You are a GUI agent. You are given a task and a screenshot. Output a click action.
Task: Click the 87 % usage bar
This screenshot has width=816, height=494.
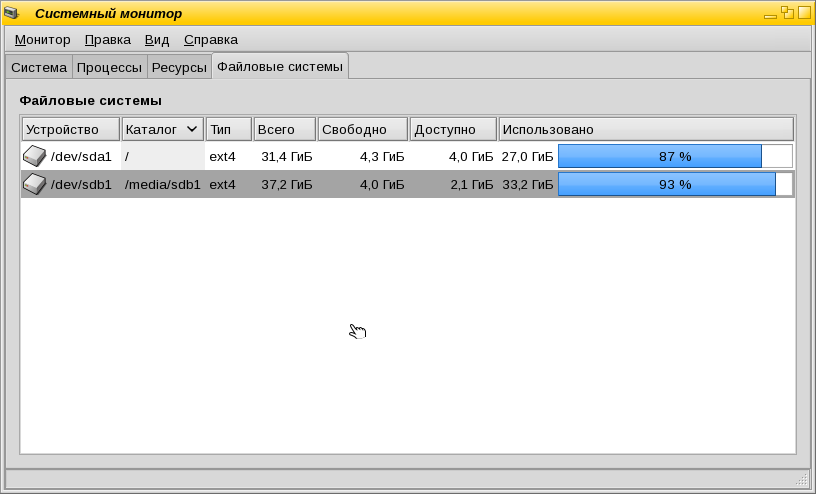coord(675,156)
